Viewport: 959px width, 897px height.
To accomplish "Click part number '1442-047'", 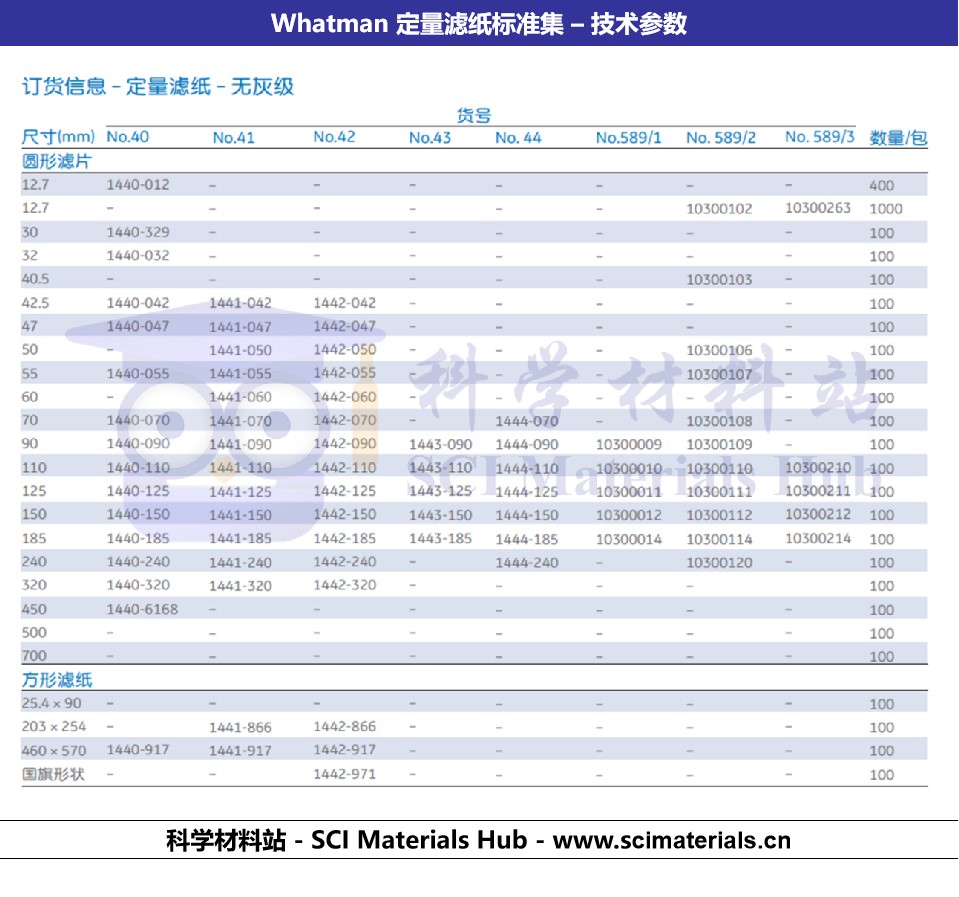I will 345,327.
